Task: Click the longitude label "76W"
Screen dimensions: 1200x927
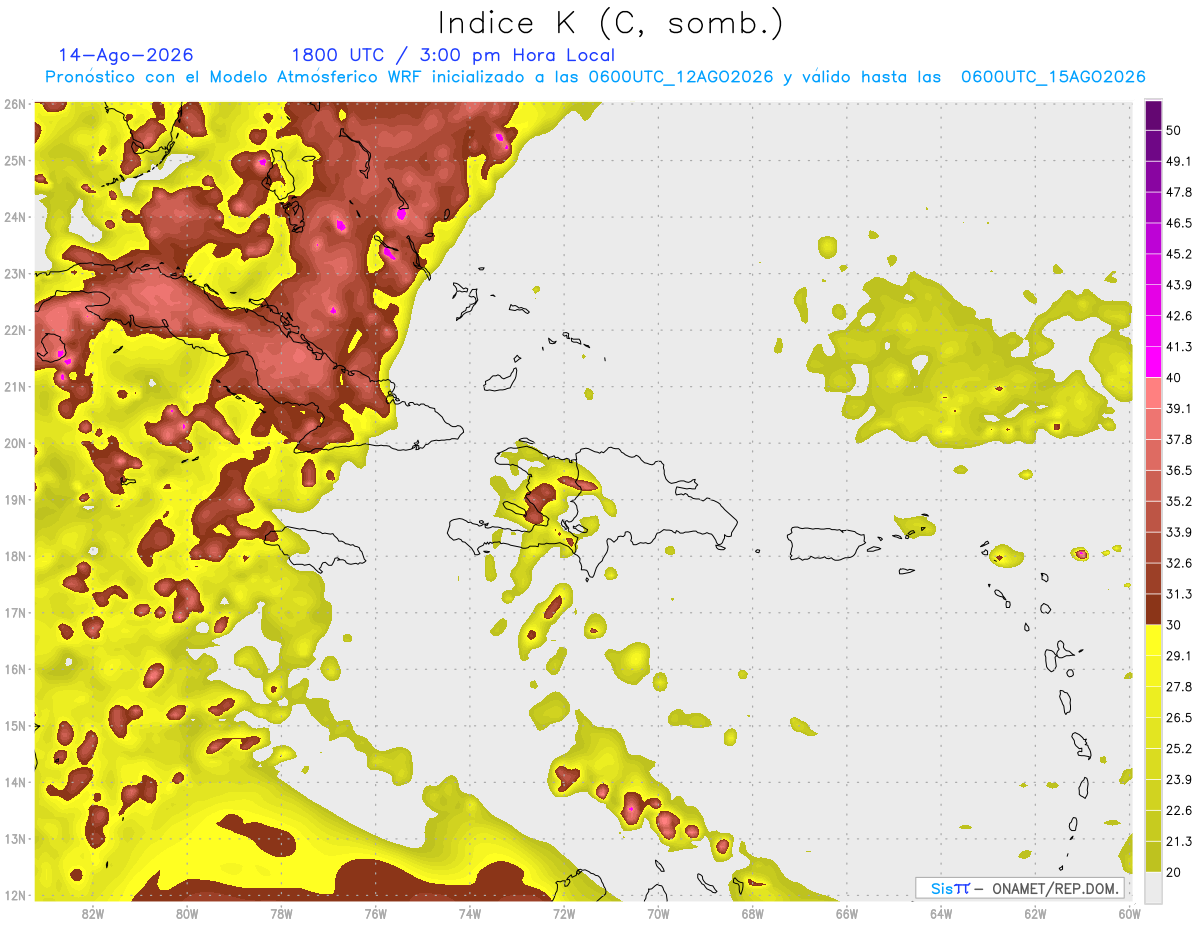Action: [x=375, y=913]
